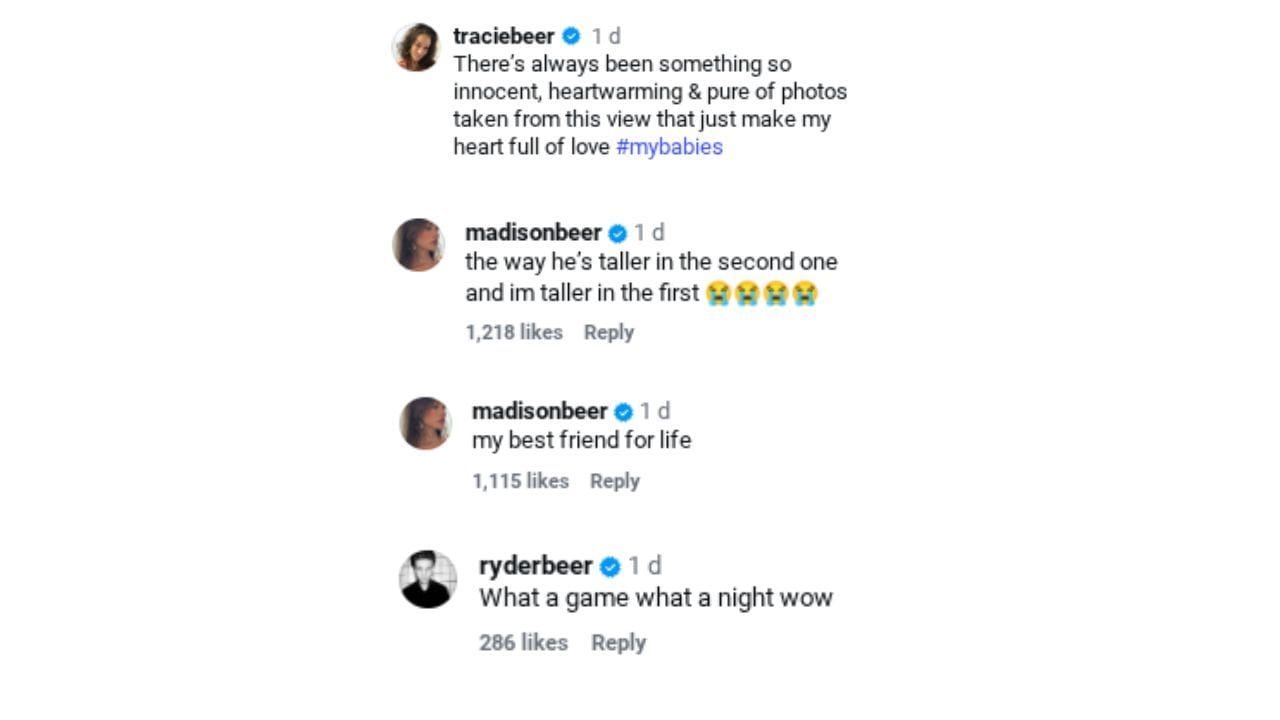Open the madisonbeer username above the 'taller' comment

click(533, 233)
